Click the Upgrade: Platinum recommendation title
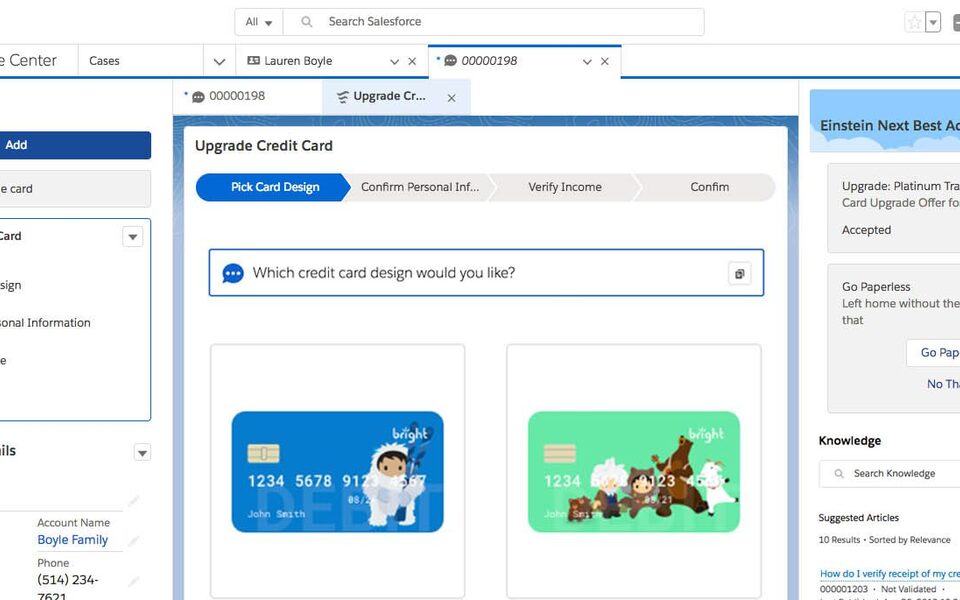The image size is (960, 600). 901,186
